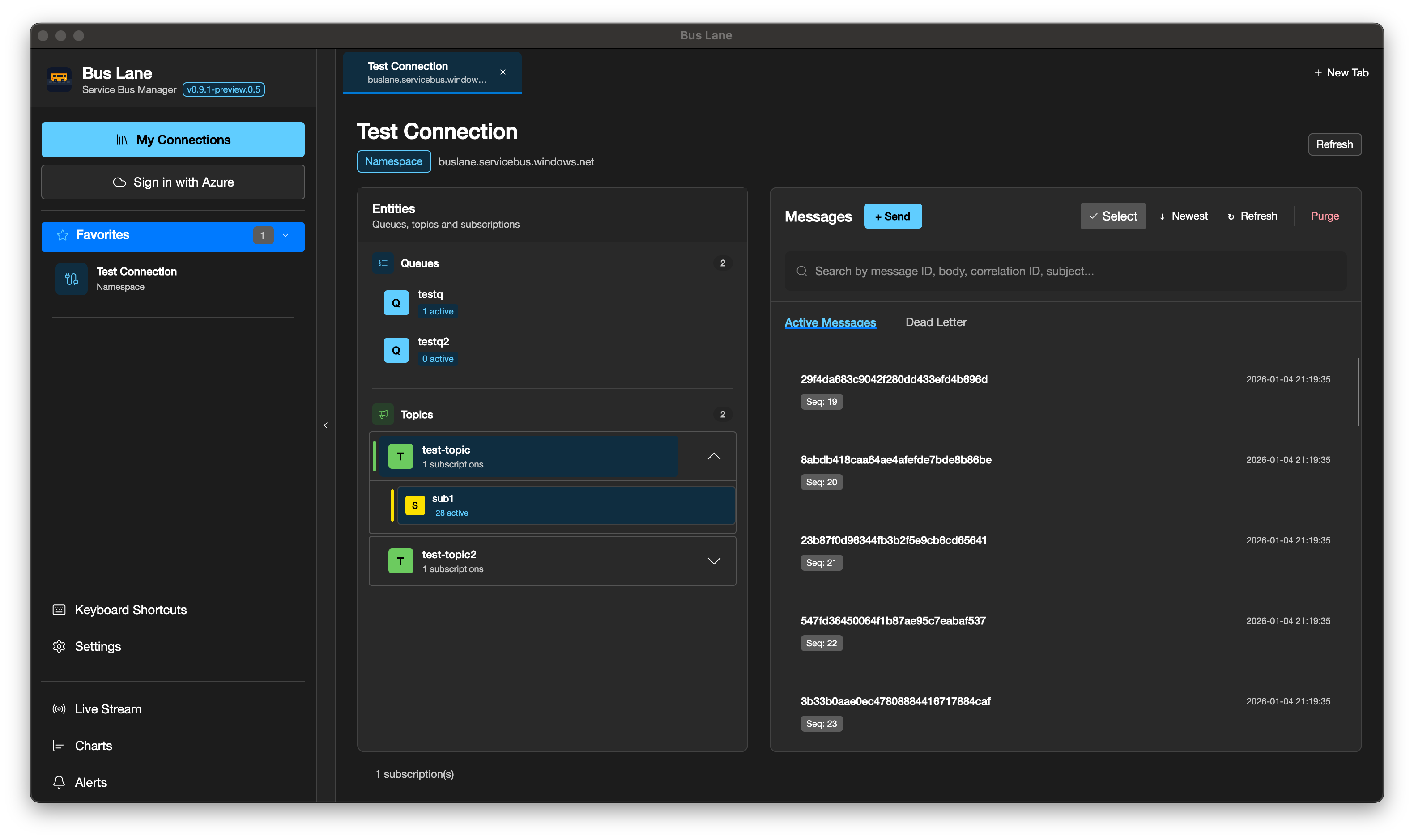Open the Favorites dropdown chevron
1414x840 pixels.
(x=285, y=235)
